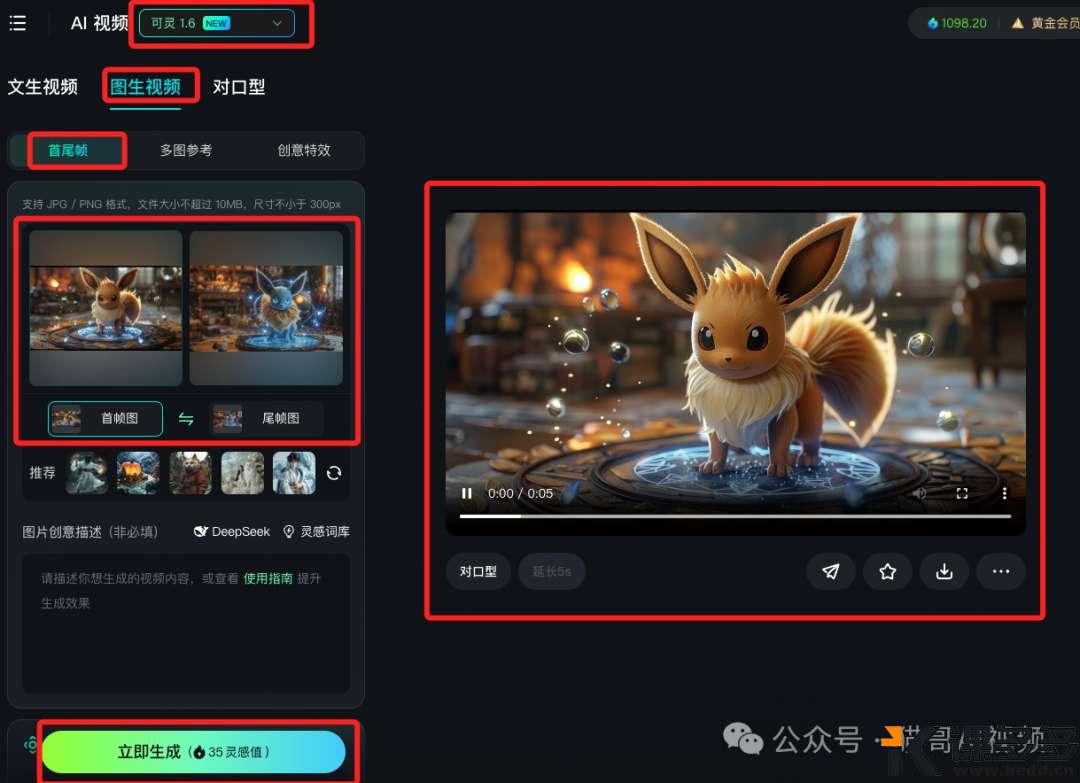Pick the third recommended thumbnail
Image resolution: width=1080 pixels, height=783 pixels.
coord(191,473)
